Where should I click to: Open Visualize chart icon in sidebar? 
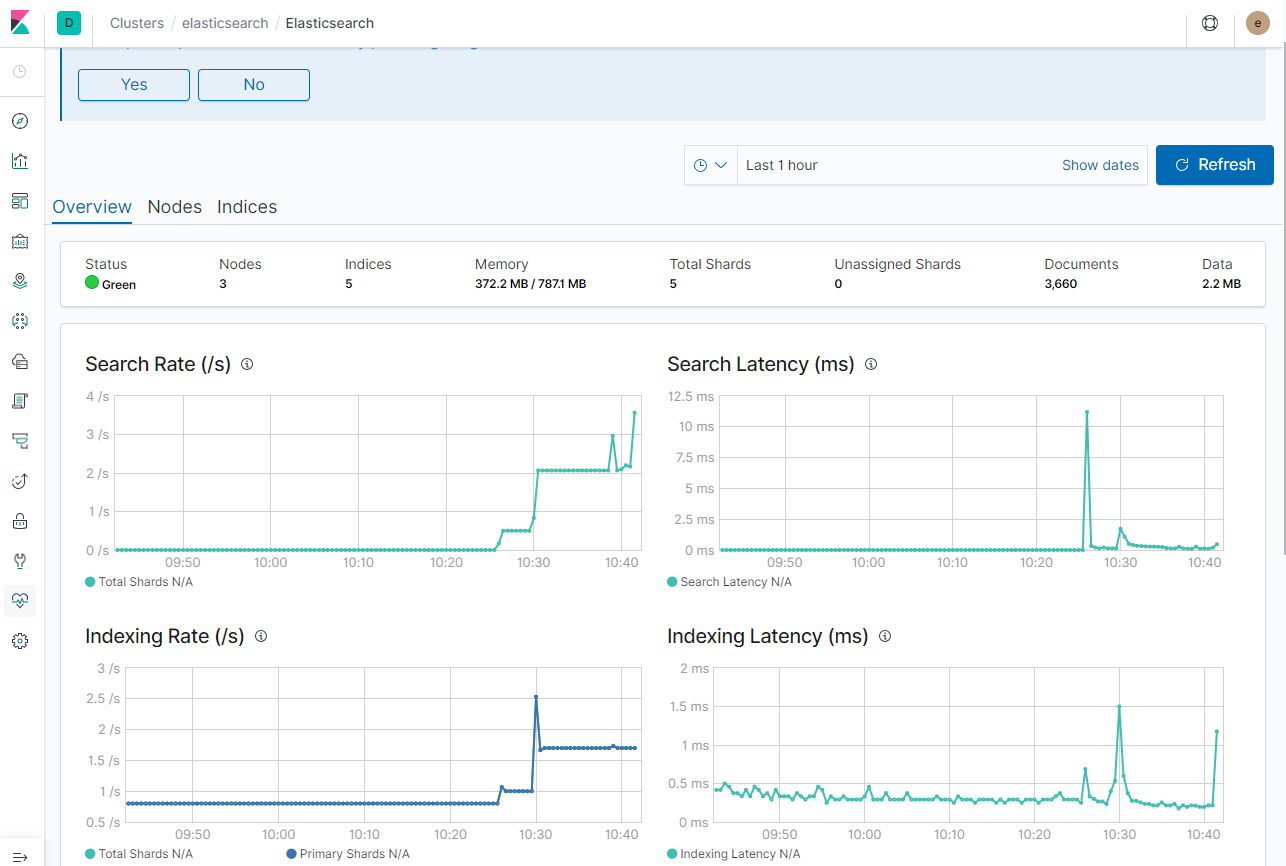[x=20, y=161]
